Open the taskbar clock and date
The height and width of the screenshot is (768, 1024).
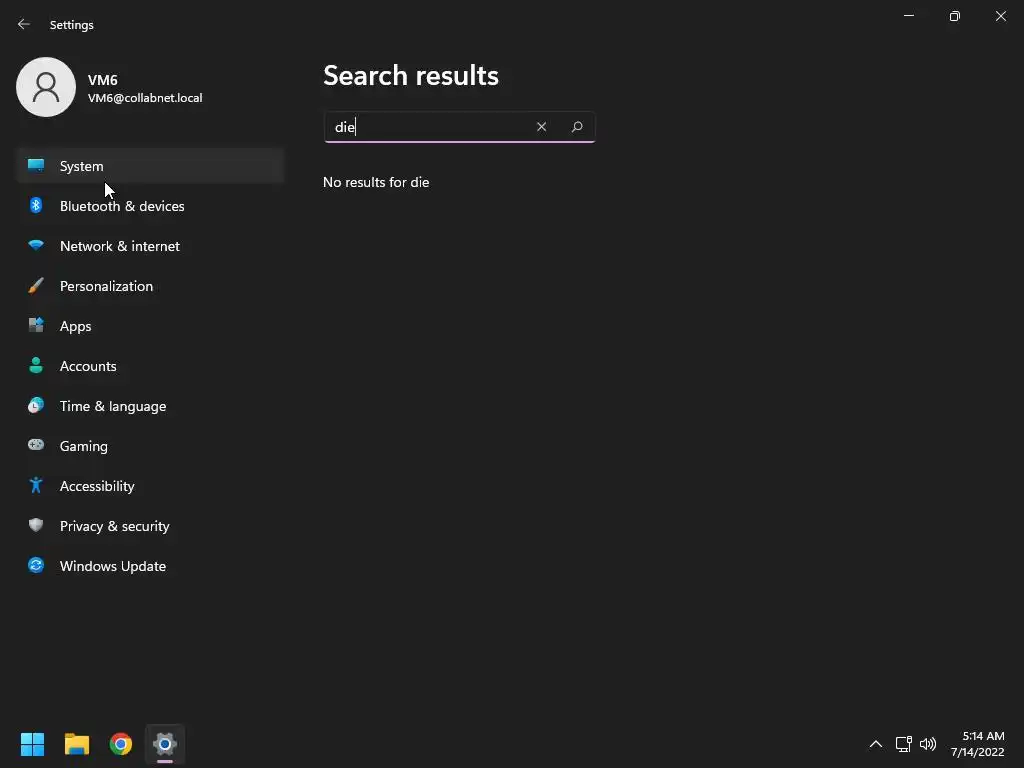[977, 744]
